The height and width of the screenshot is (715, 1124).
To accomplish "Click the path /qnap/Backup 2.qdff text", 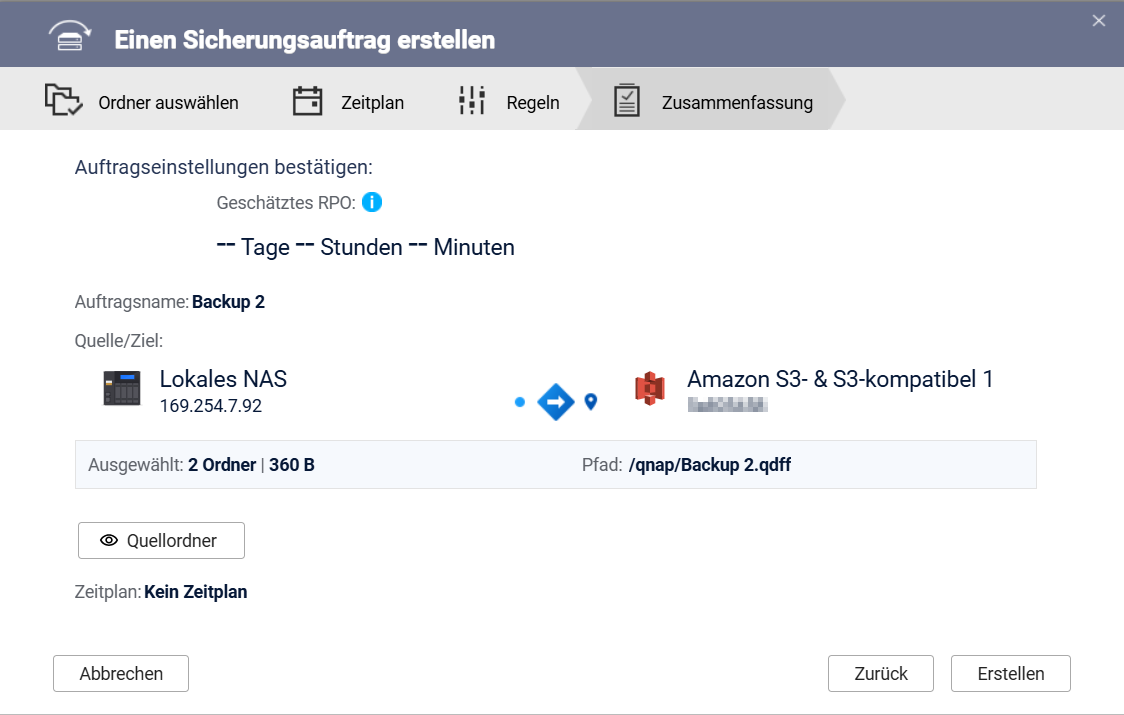I will [x=710, y=465].
